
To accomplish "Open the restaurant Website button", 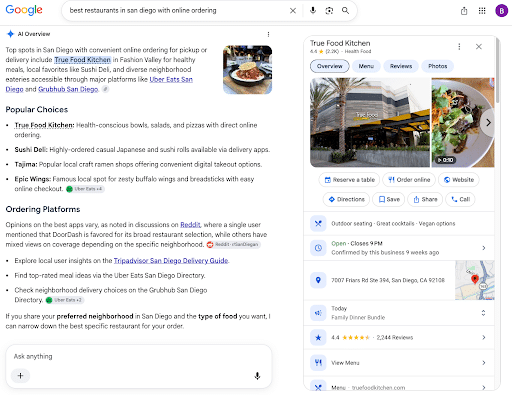I will (459, 180).
